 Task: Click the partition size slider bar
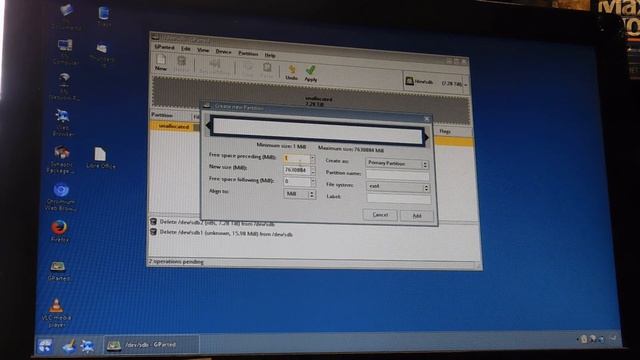tap(317, 131)
